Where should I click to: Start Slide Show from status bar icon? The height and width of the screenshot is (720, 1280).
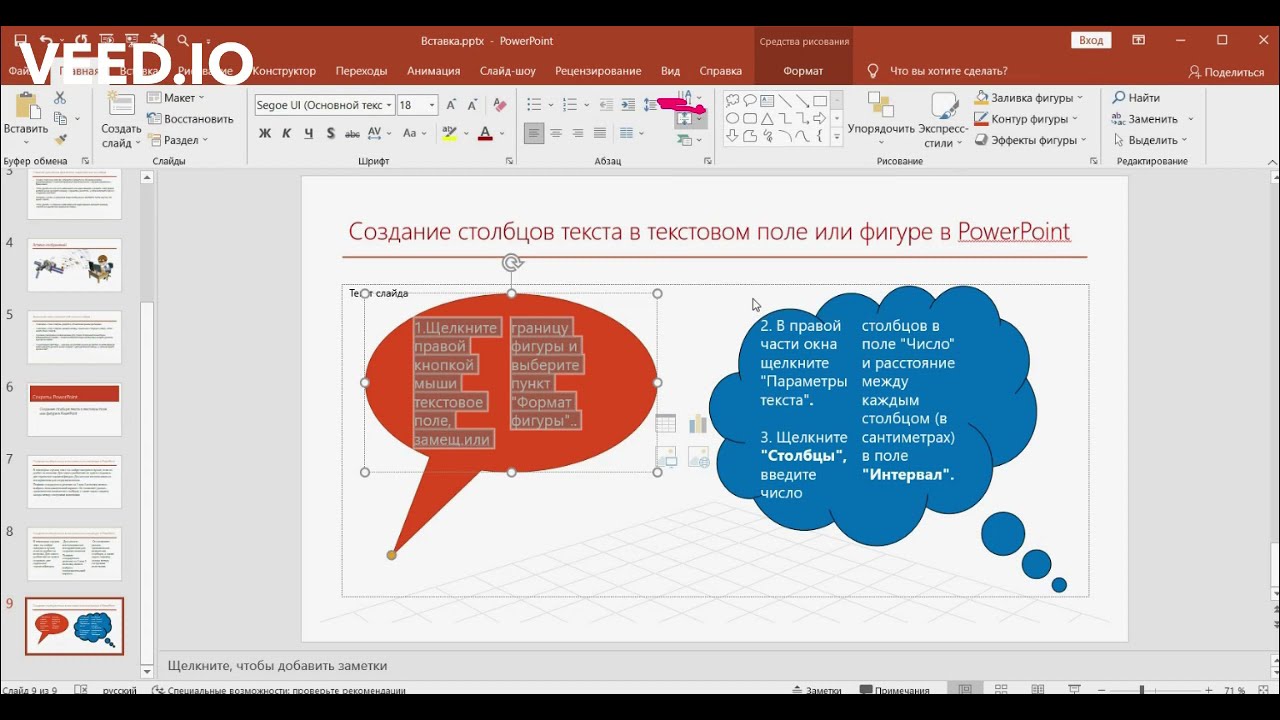point(1074,690)
